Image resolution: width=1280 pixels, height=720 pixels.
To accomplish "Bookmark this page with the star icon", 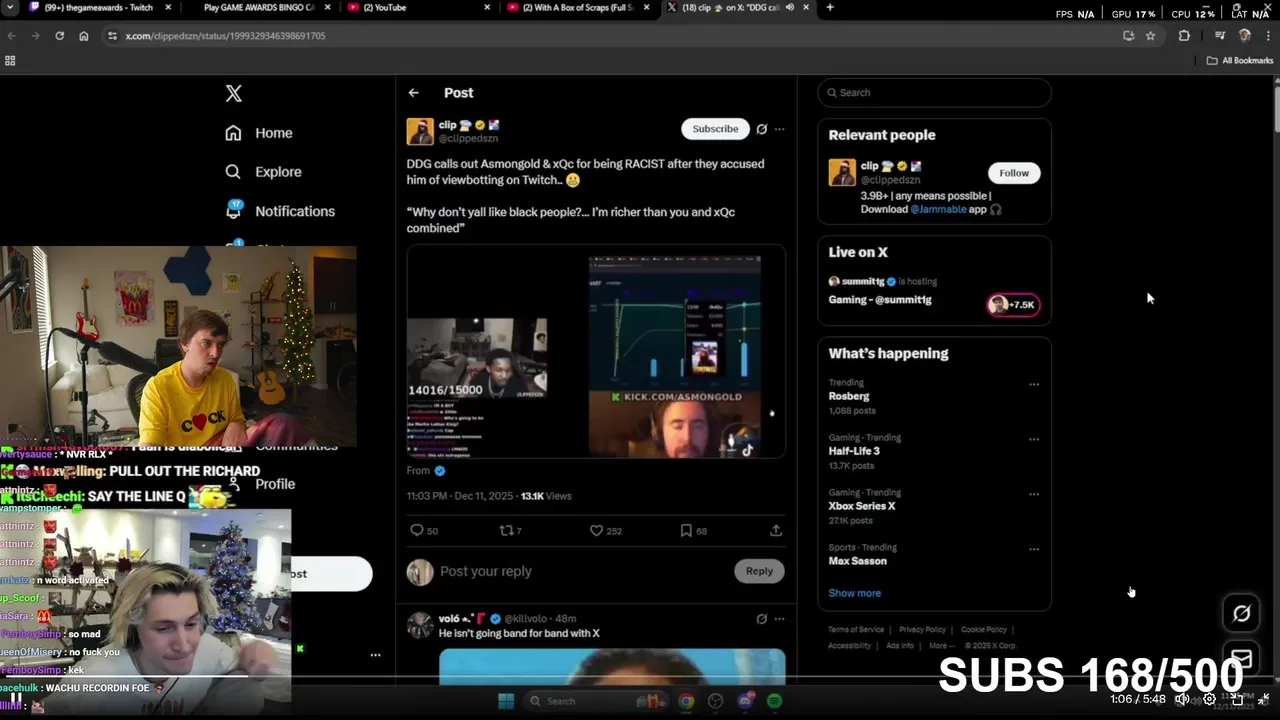I will (x=1150, y=35).
